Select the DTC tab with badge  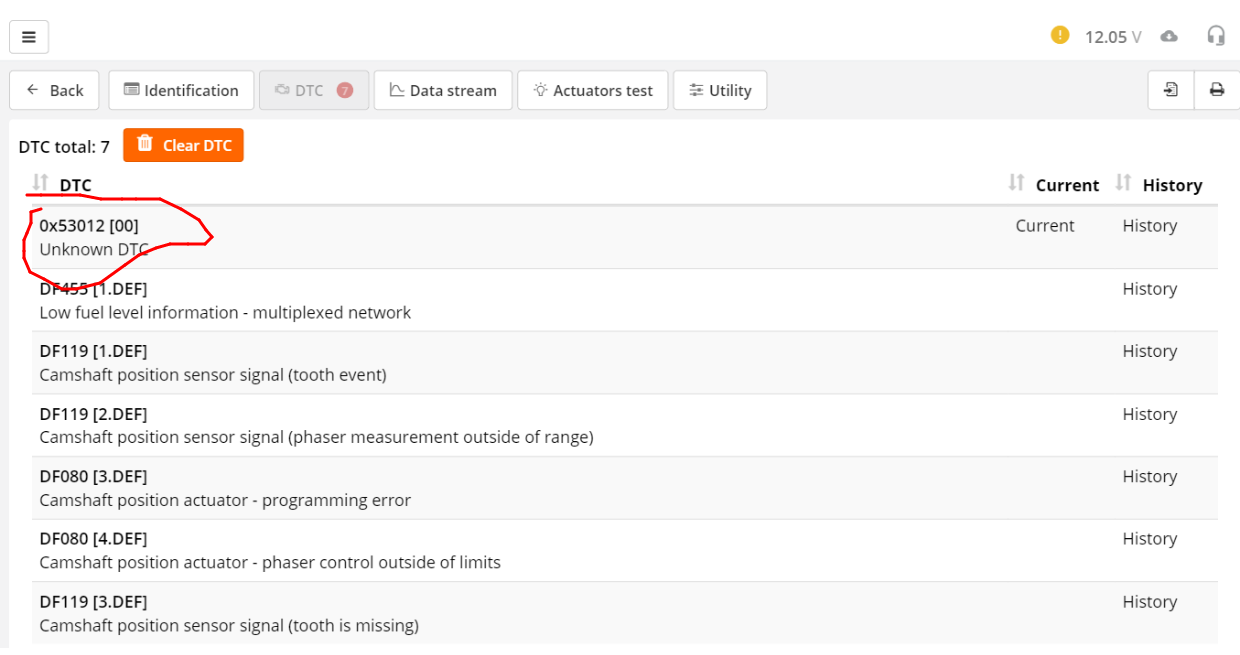(313, 90)
